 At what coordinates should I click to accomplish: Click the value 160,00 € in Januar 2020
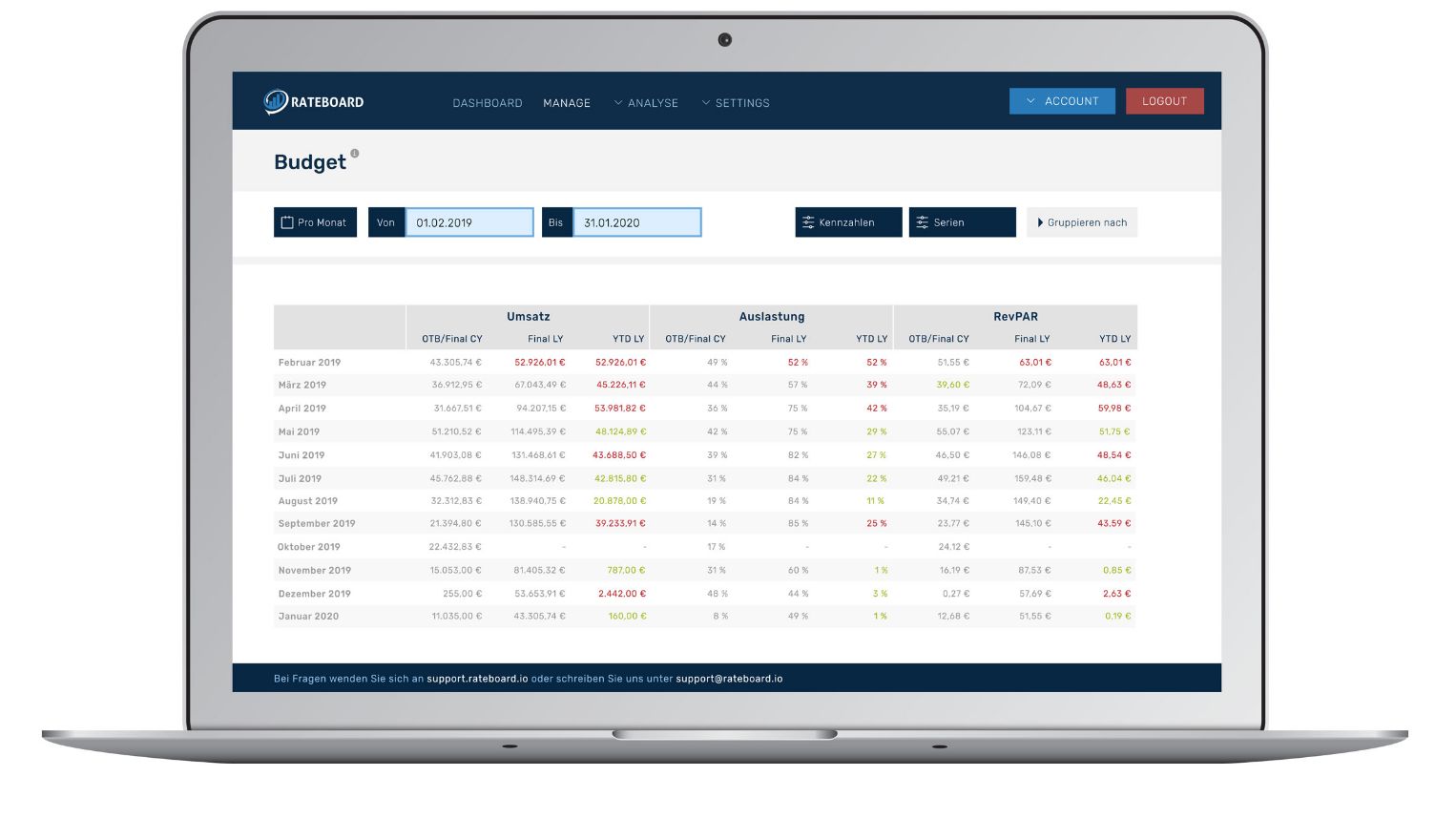coord(628,617)
